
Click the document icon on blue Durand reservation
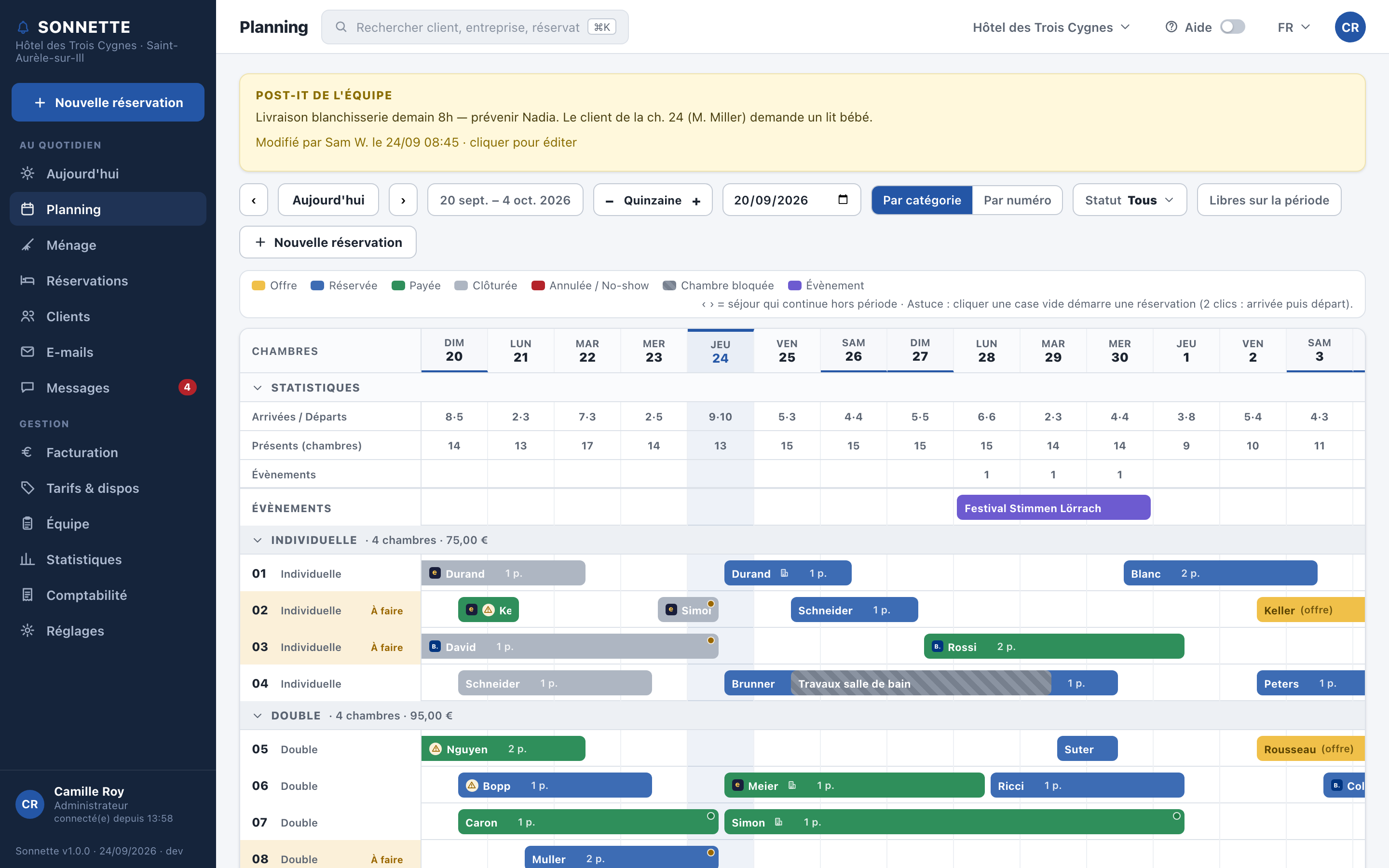(x=784, y=573)
